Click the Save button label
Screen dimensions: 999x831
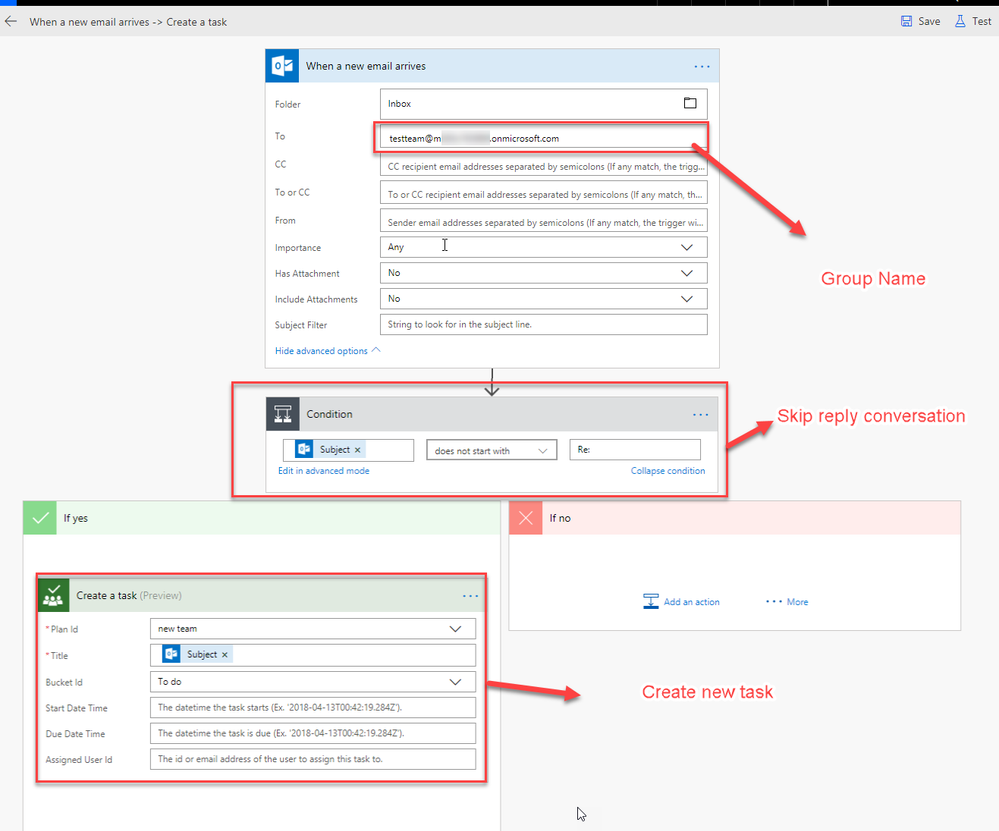tap(929, 21)
